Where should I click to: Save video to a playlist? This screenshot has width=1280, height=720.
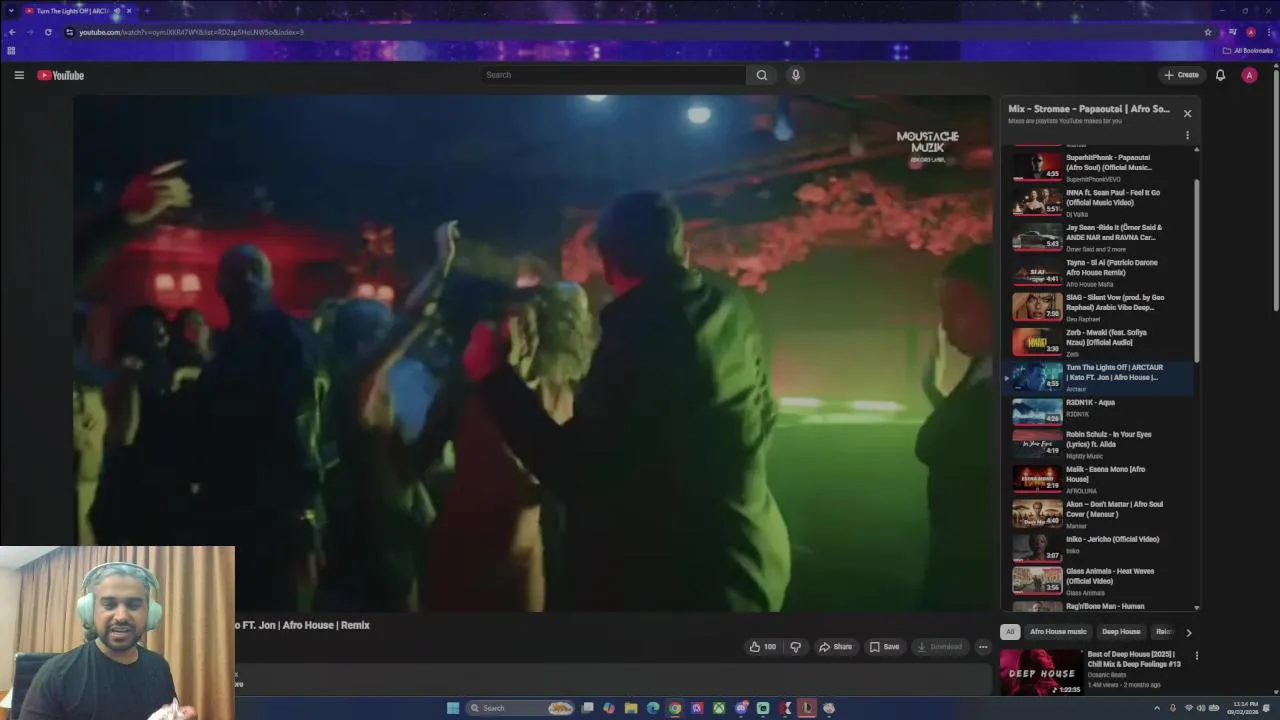(x=884, y=647)
